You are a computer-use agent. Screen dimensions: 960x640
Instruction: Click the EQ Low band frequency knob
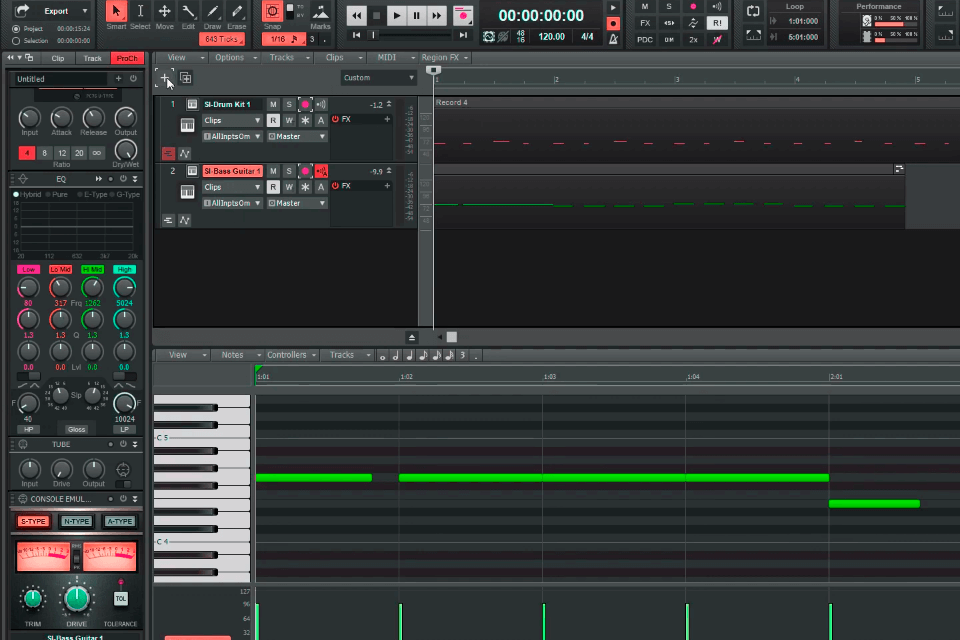pos(28,287)
